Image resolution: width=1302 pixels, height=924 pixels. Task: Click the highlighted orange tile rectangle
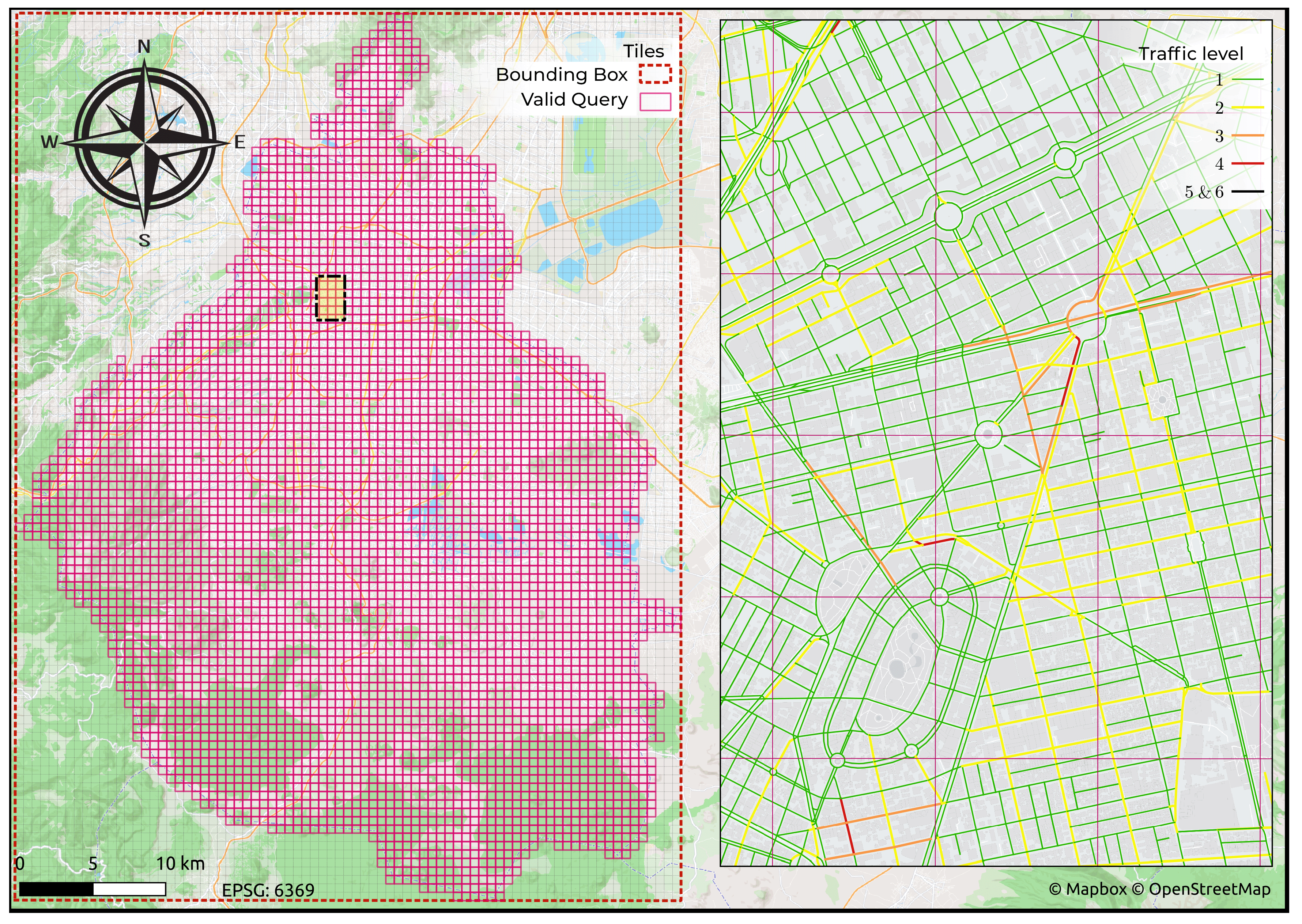coord(331,298)
